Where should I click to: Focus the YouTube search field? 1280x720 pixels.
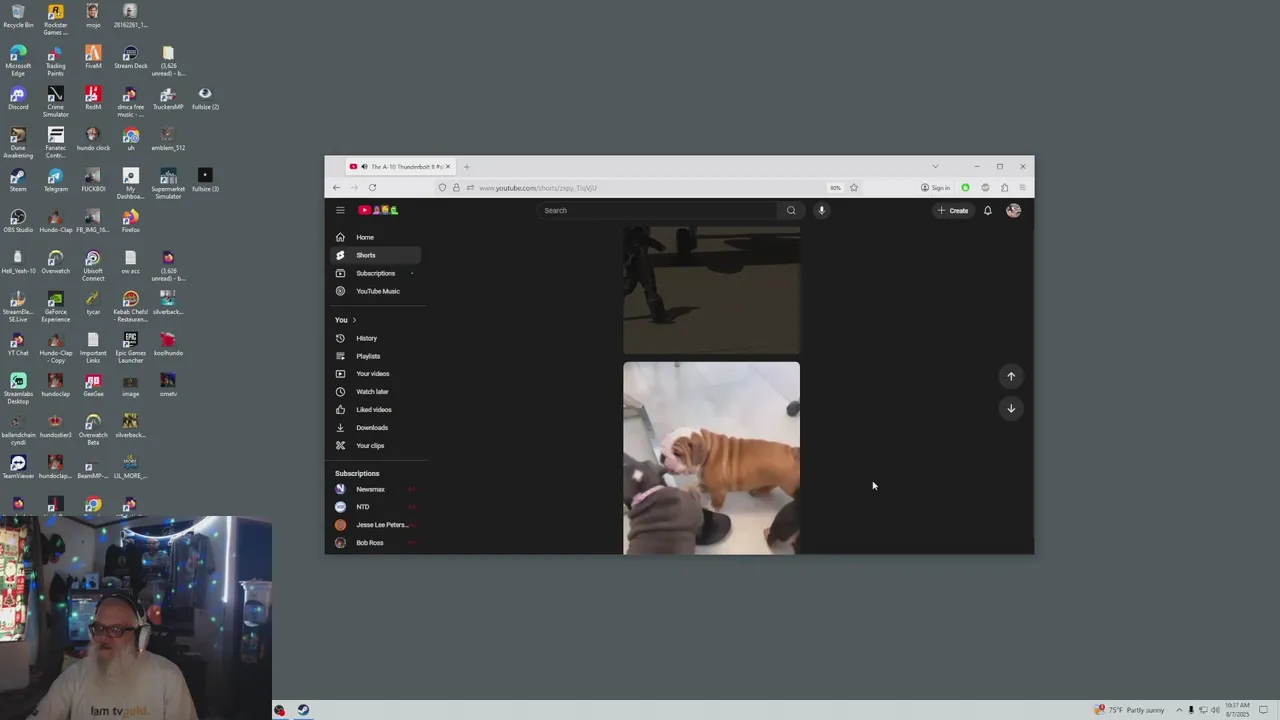pos(658,210)
